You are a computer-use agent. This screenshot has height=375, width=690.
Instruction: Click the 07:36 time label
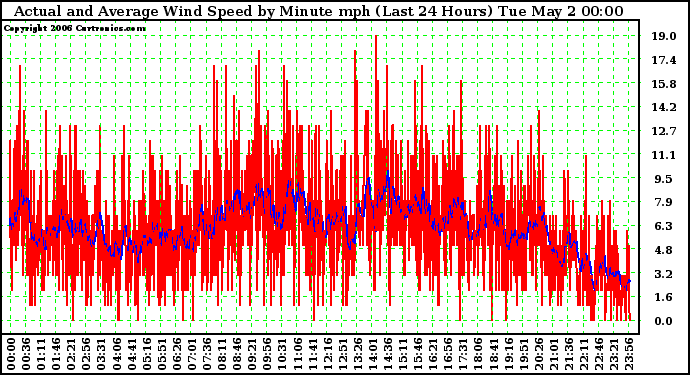pos(206,354)
